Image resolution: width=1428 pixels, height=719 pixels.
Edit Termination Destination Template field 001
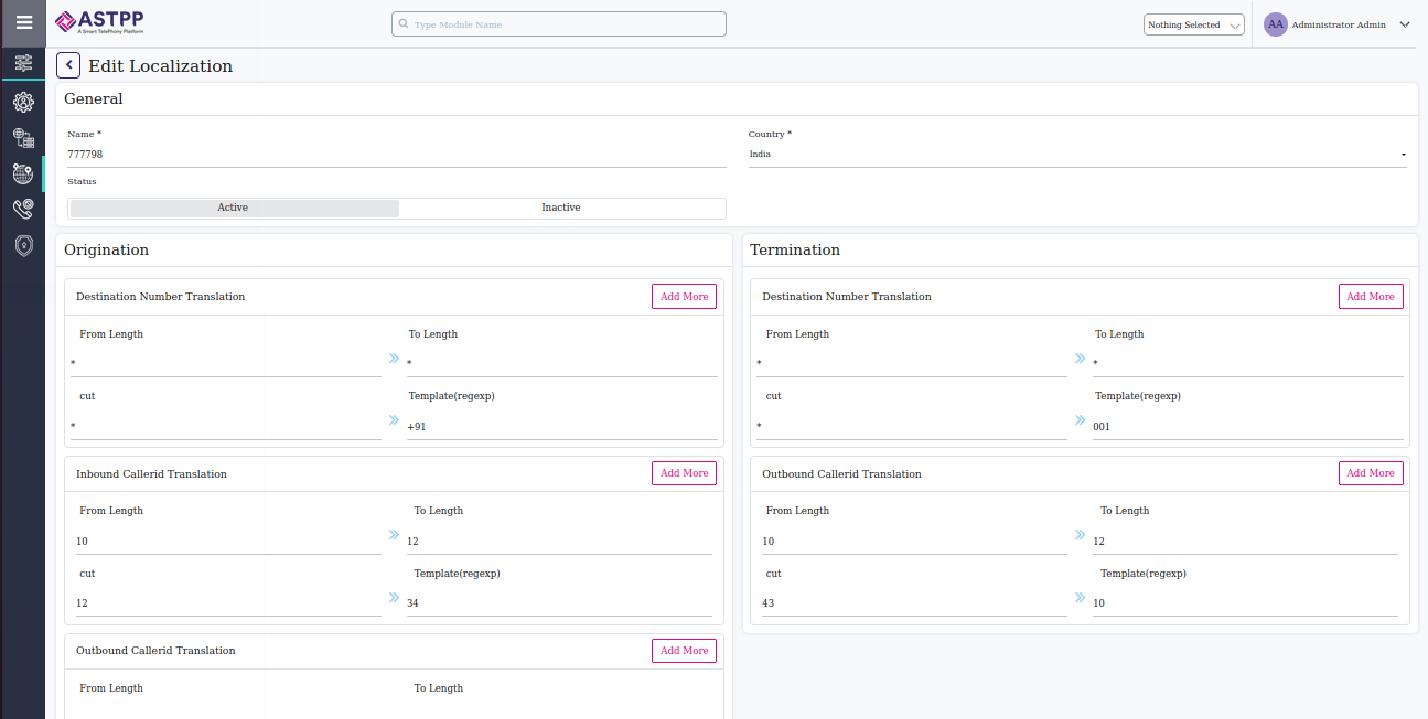1248,426
